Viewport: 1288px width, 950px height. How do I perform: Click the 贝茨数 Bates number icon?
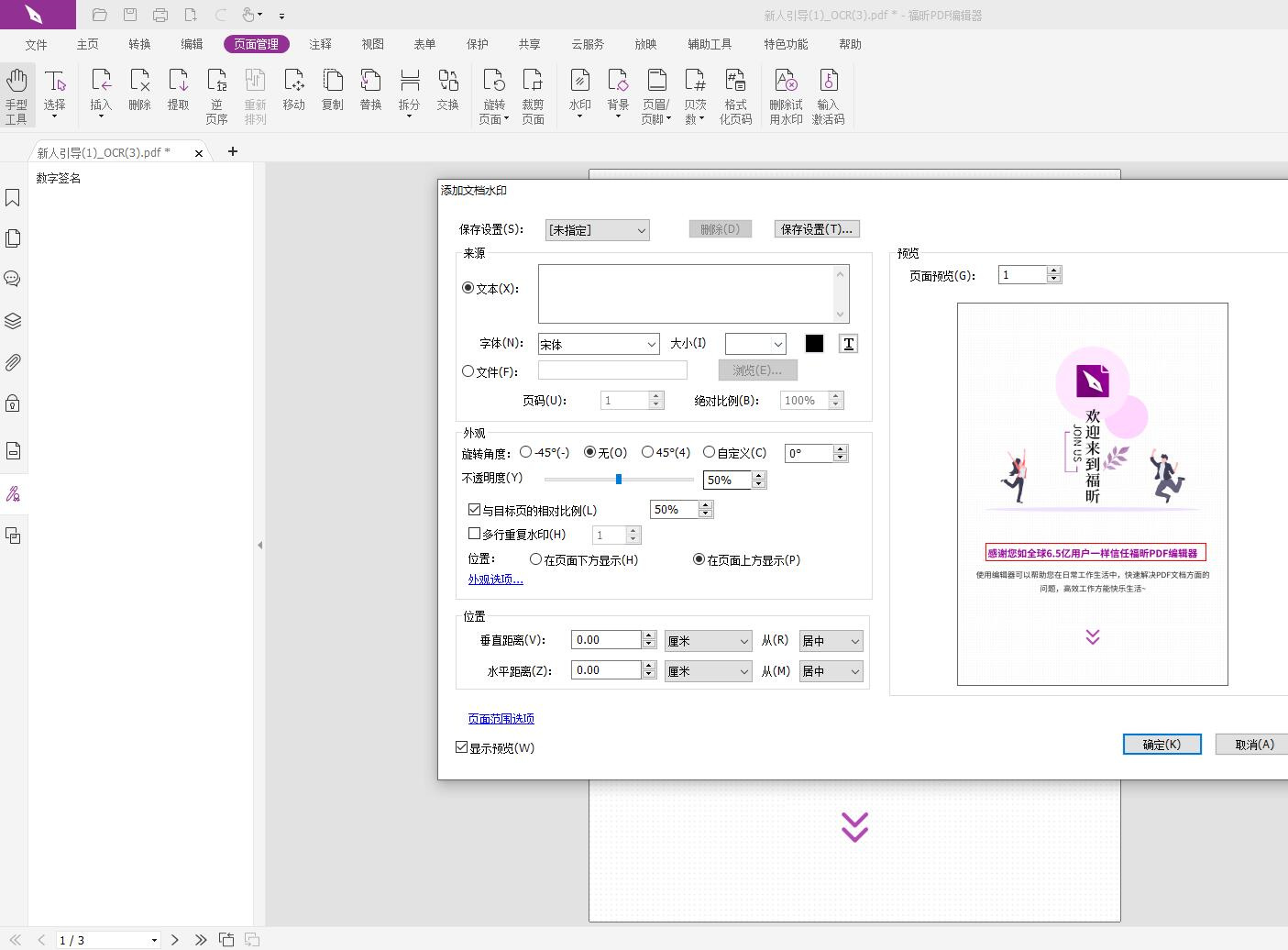(x=695, y=95)
